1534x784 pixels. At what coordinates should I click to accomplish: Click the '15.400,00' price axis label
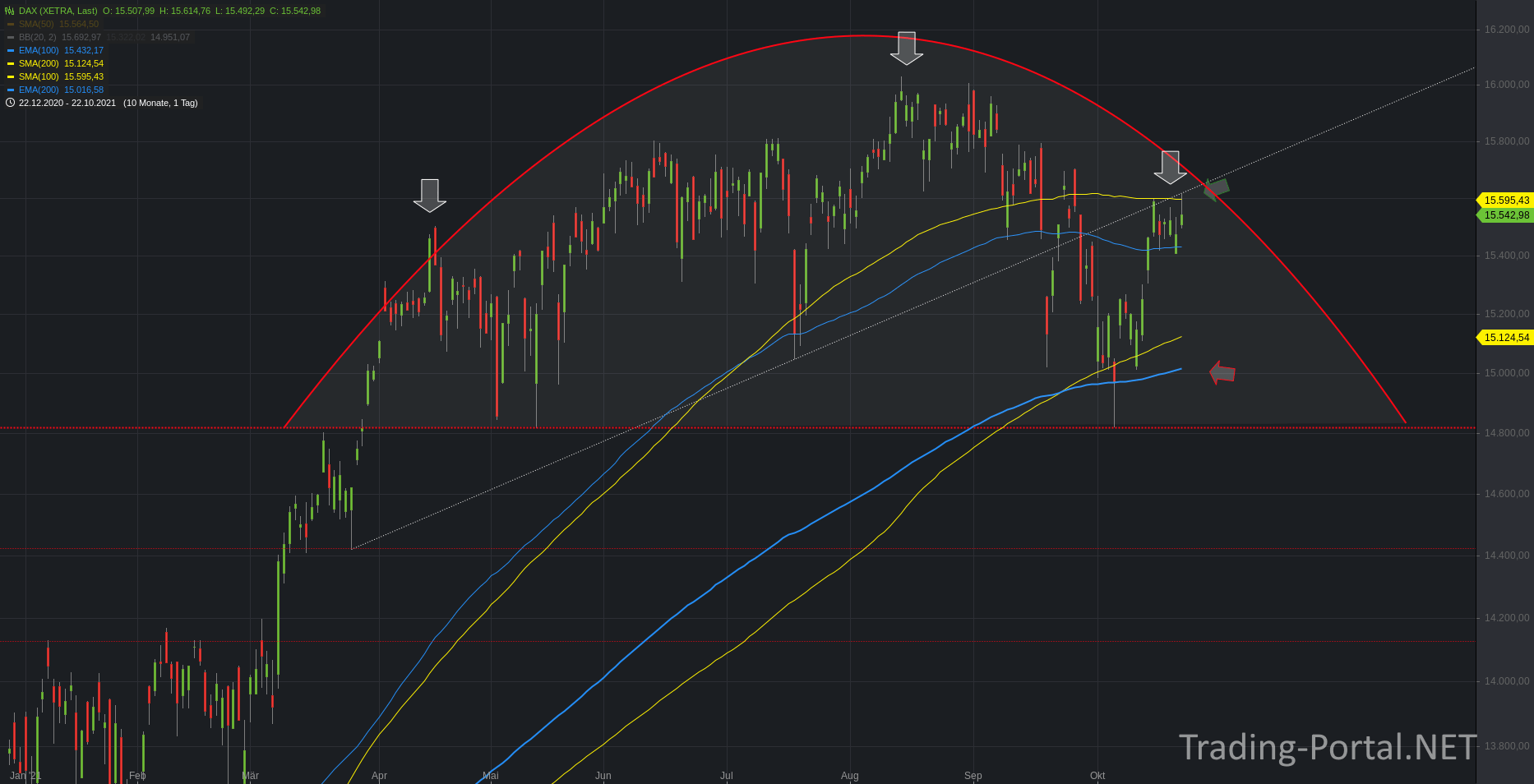(x=1507, y=256)
